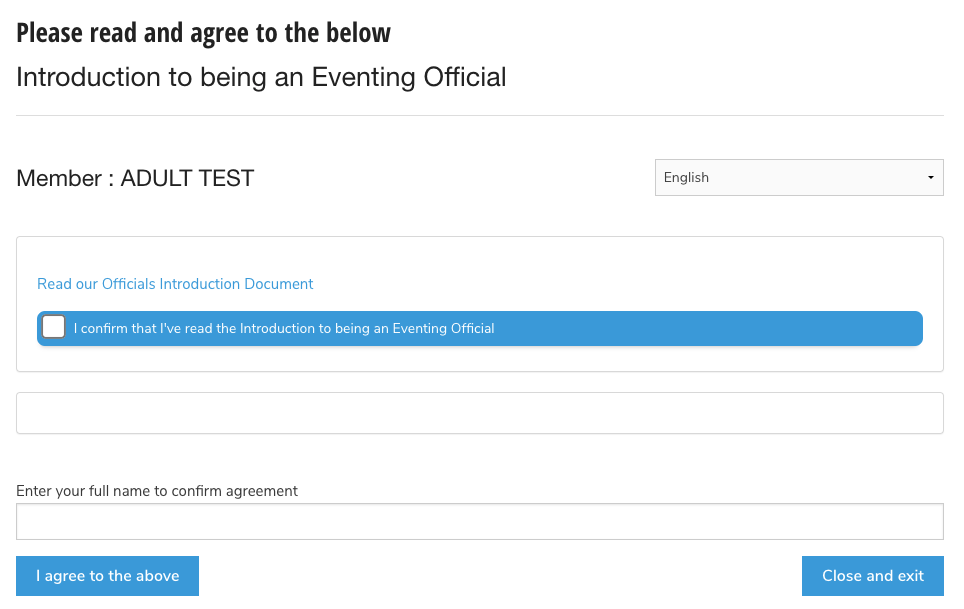The image size is (964, 609).
Task: Open the Officials Introduction Document link
Action: (175, 284)
